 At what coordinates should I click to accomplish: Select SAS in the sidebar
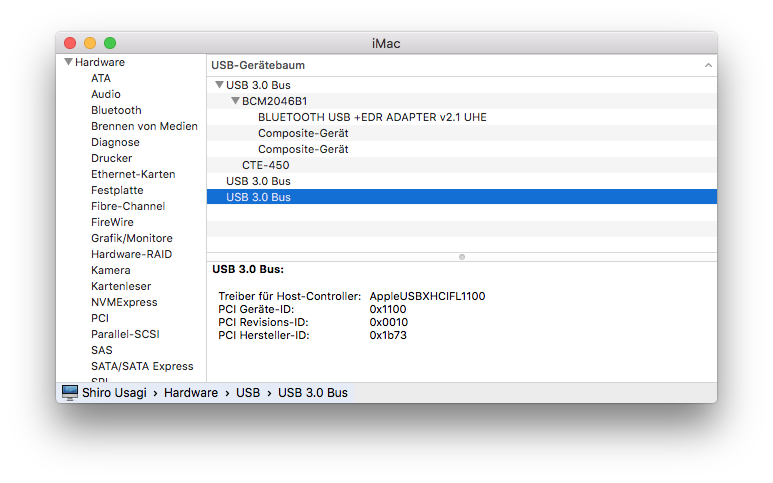pyautogui.click(x=102, y=350)
